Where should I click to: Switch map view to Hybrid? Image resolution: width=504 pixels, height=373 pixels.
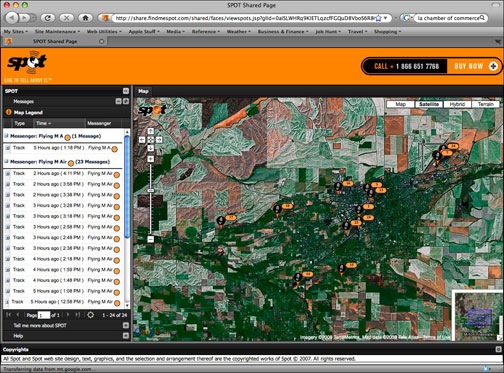pos(457,104)
